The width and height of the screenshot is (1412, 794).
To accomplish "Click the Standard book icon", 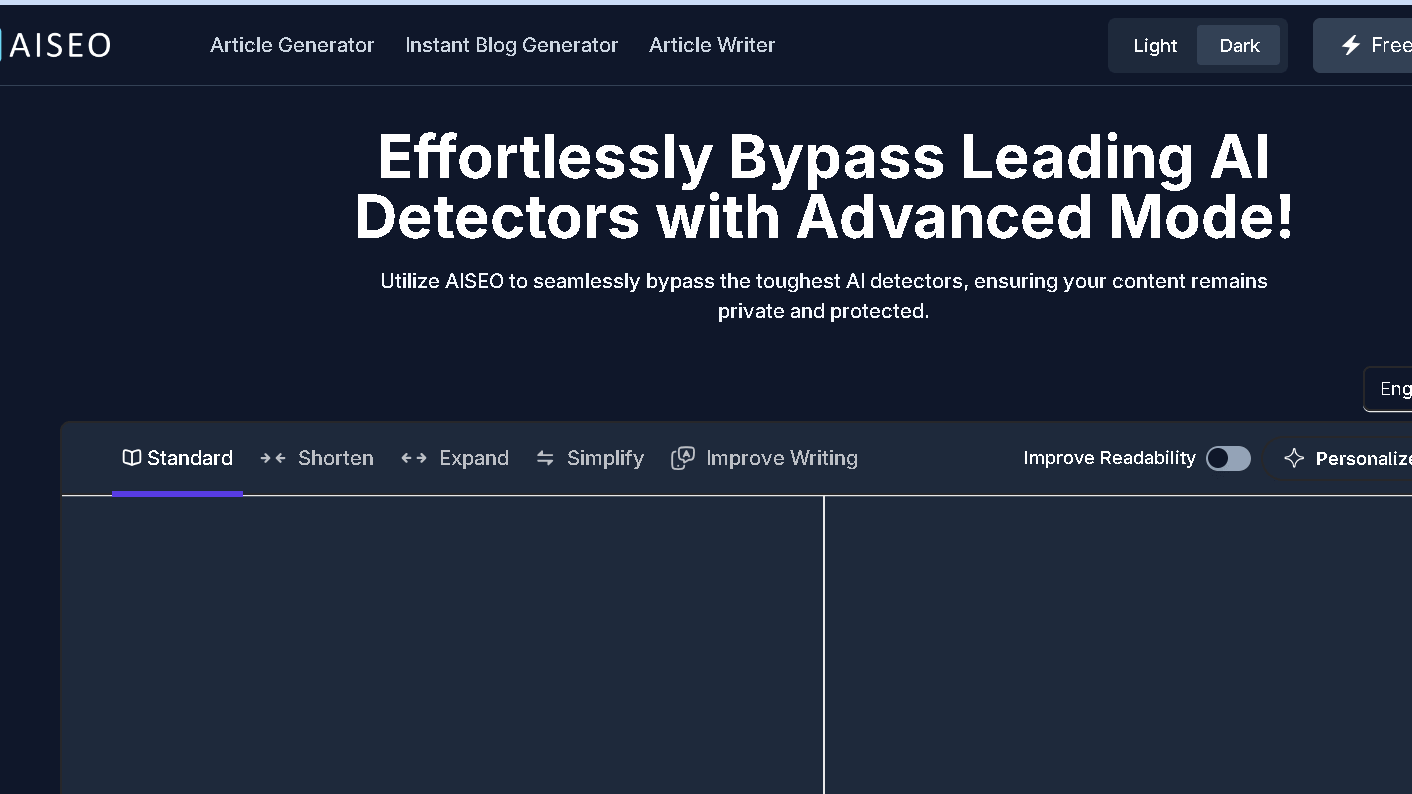I will pyautogui.click(x=131, y=458).
